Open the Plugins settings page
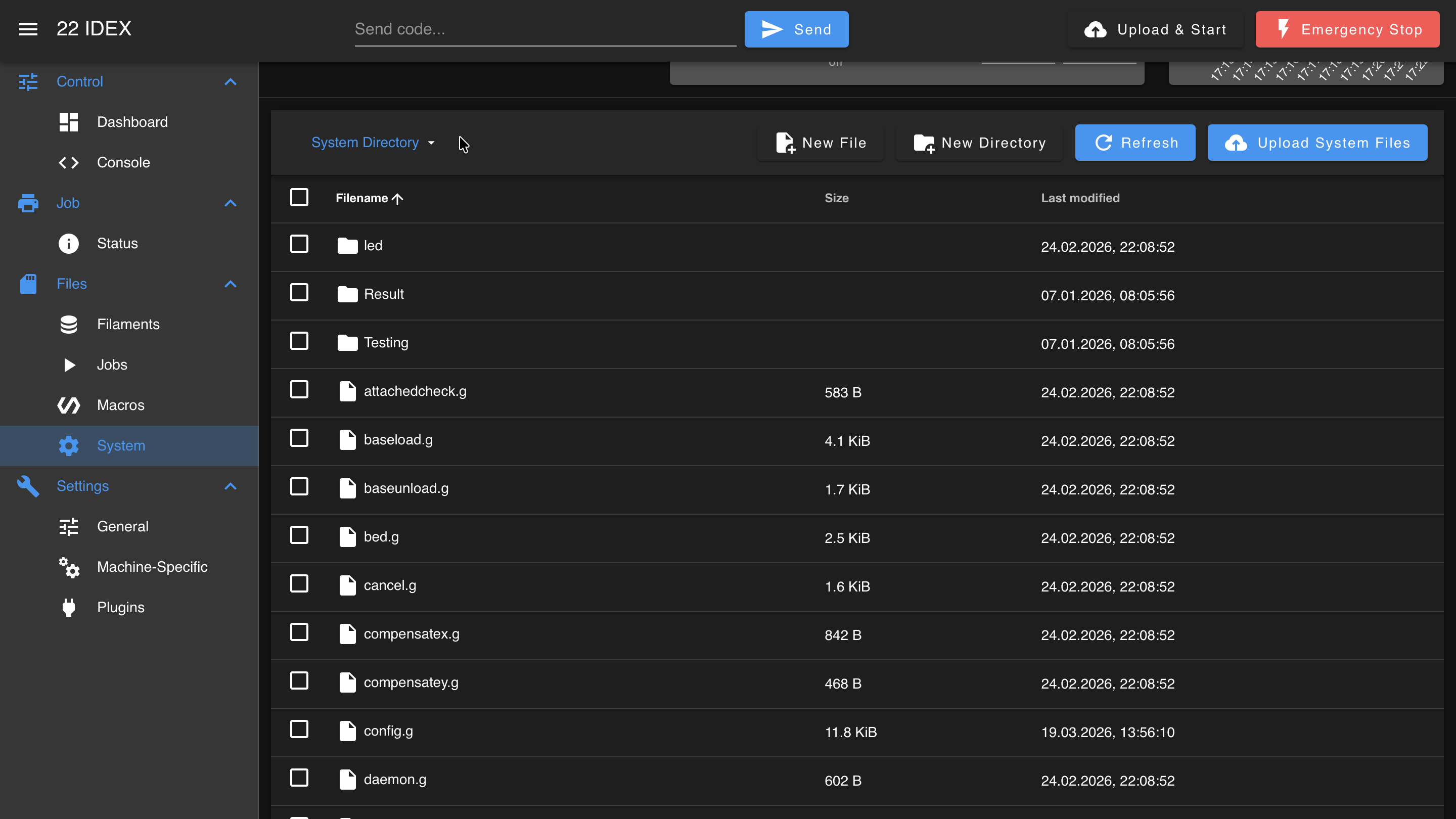This screenshot has width=1456, height=819. pyautogui.click(x=129, y=608)
